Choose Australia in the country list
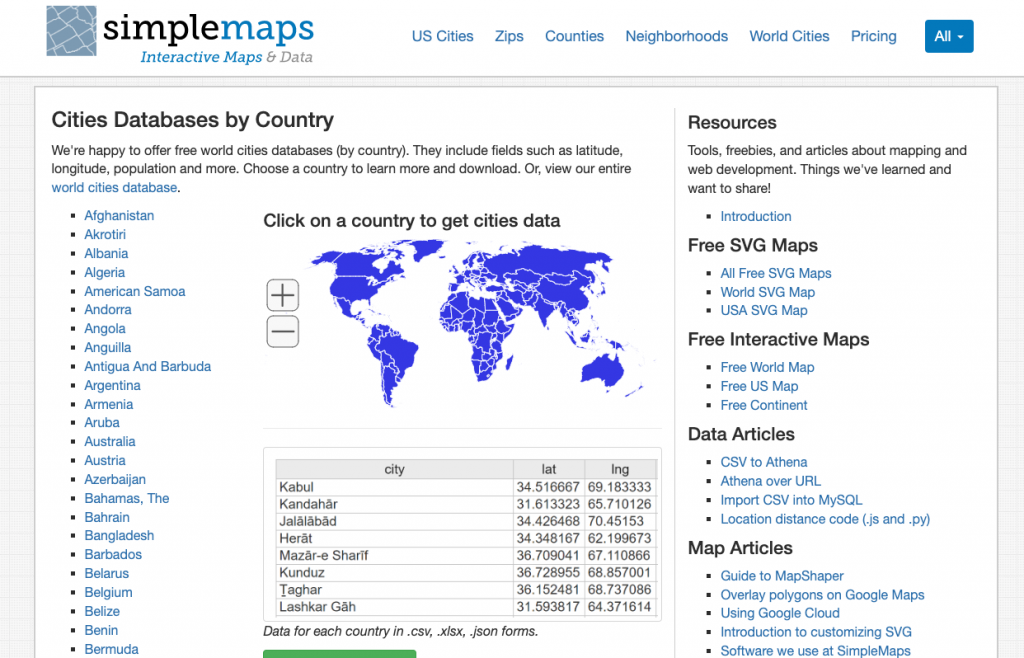The image size is (1024, 658). tap(110, 441)
